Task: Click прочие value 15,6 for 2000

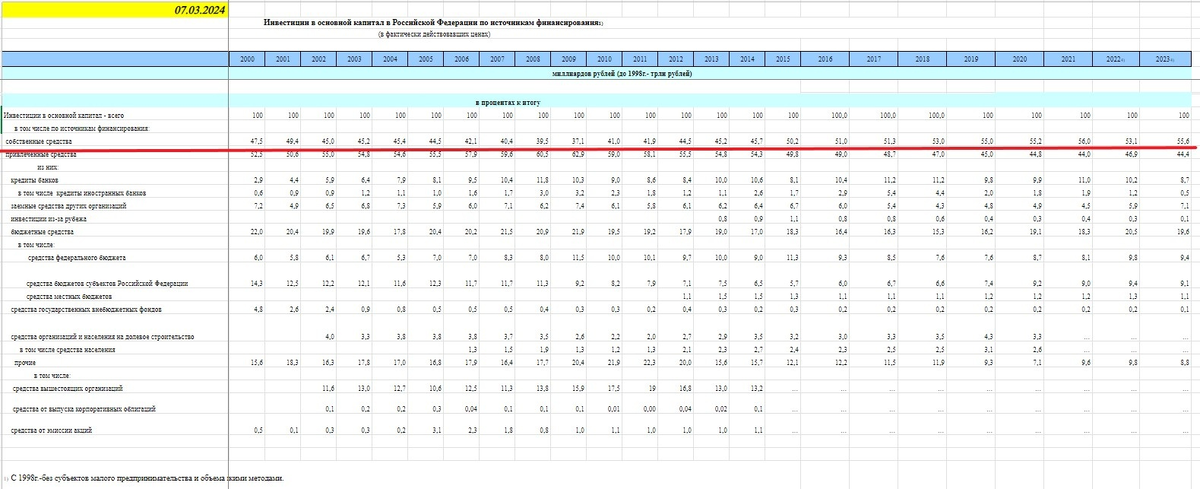Action: pyautogui.click(x=256, y=362)
